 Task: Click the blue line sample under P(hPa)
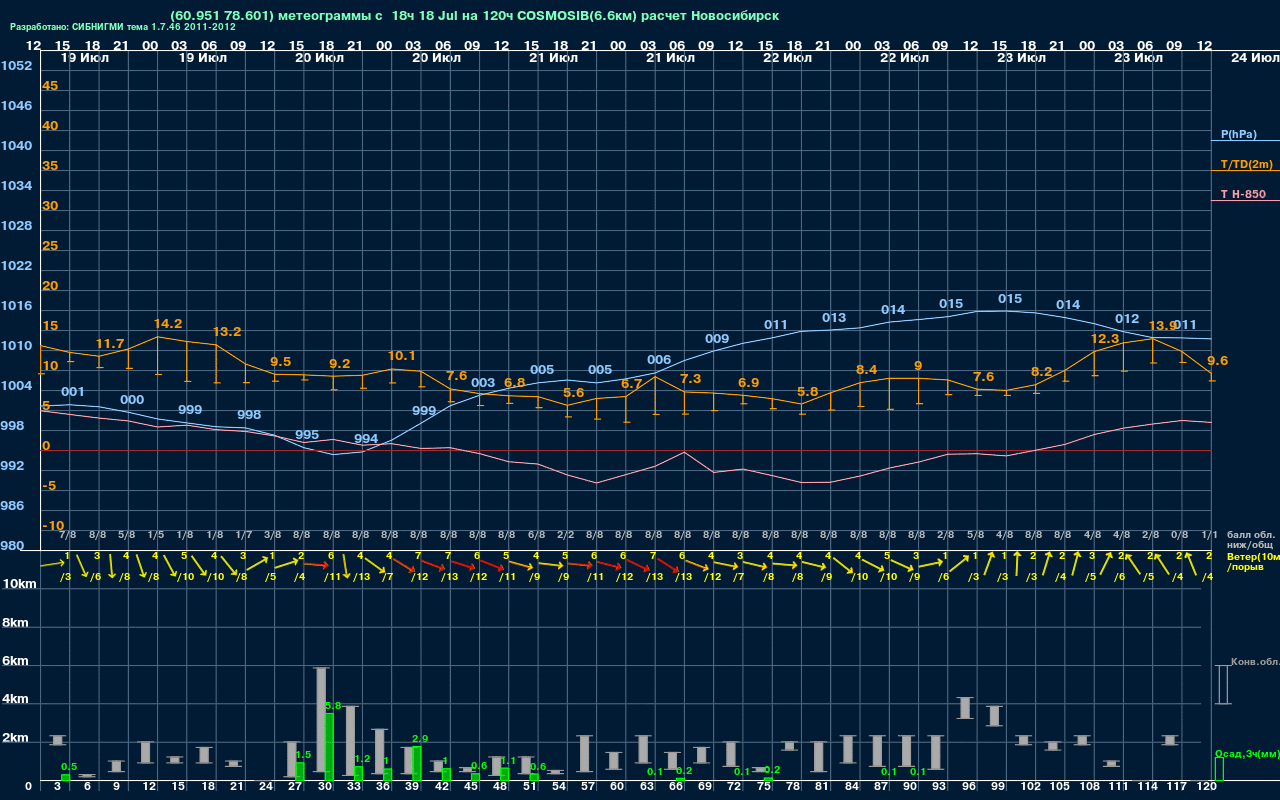coord(1245,141)
